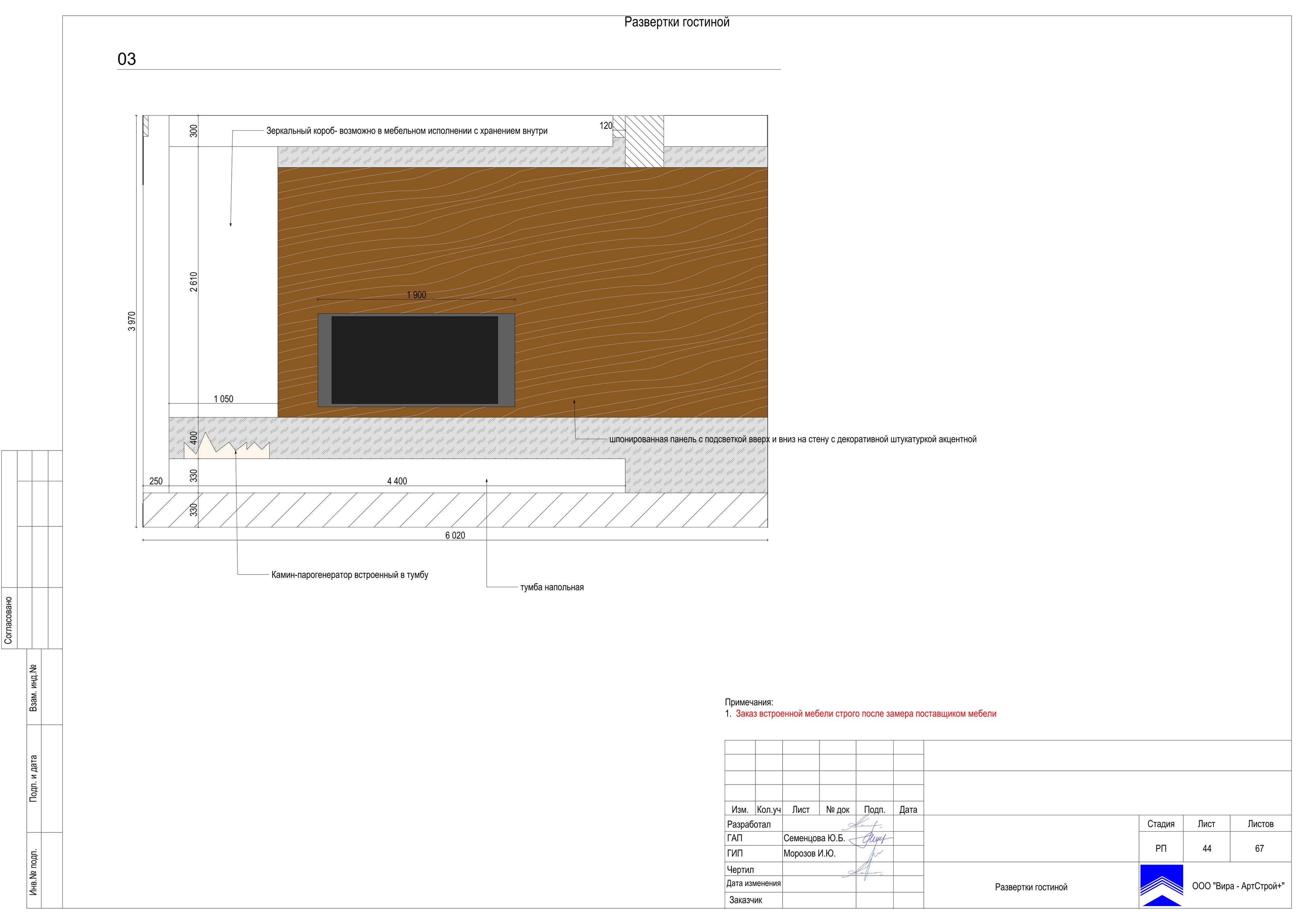Viewport: 1307px width, 924px height.
Task: Click the total sheets value "67"
Action: [1259, 849]
